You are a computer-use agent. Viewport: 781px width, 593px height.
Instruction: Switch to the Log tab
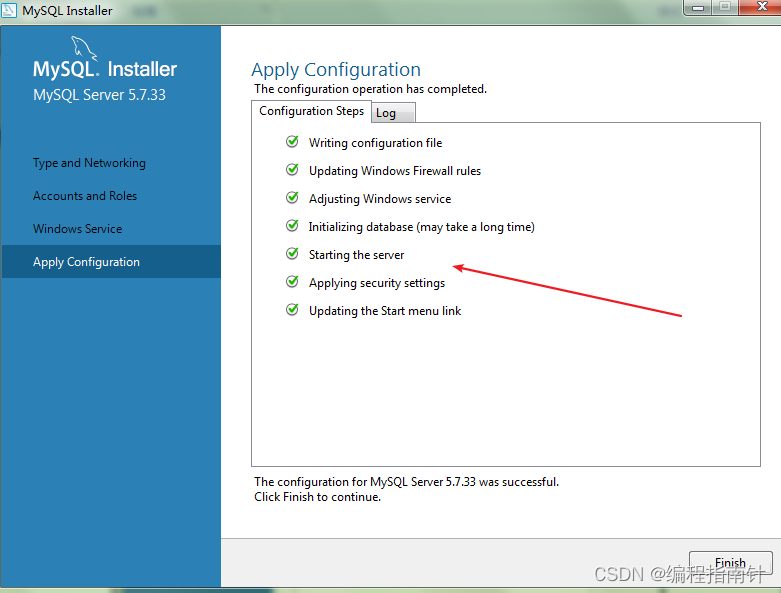coord(393,113)
